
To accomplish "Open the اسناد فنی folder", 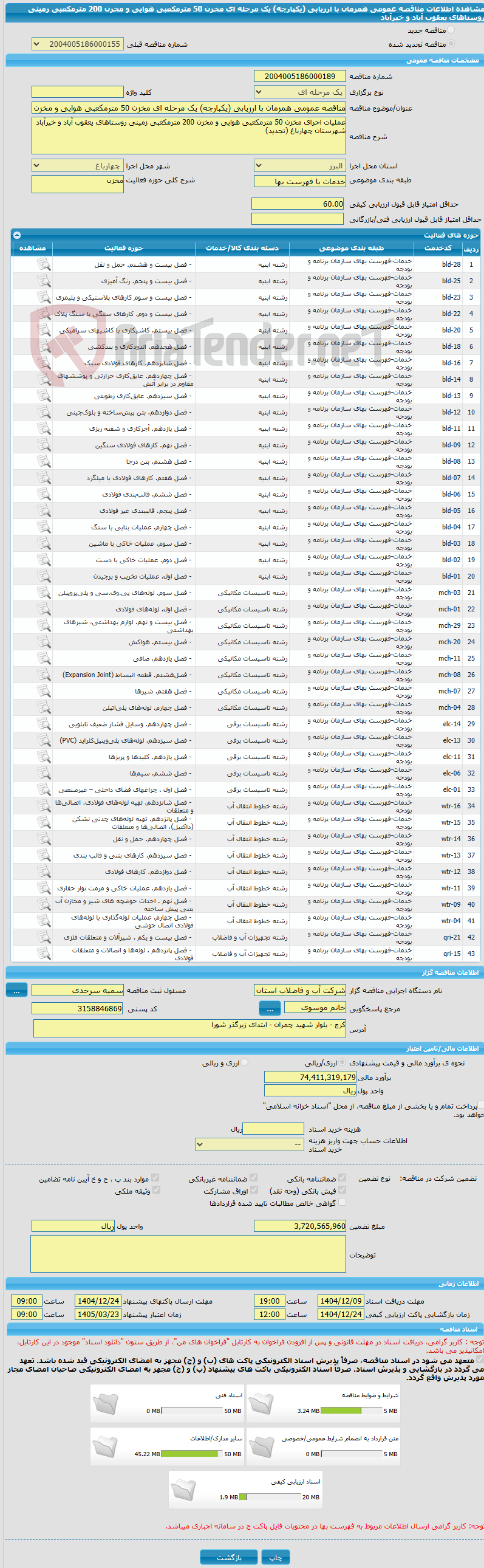I will [x=105, y=1405].
